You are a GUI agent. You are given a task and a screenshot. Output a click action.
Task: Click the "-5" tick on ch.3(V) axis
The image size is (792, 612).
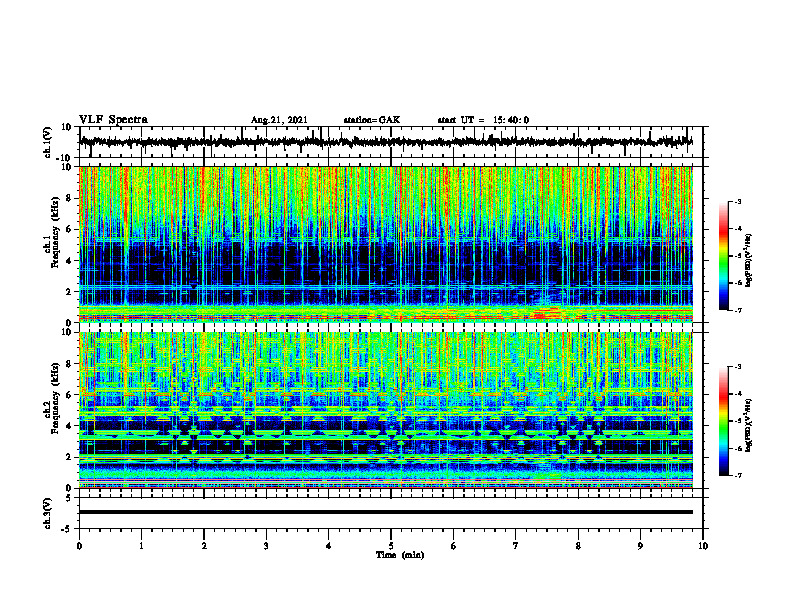click(67, 529)
